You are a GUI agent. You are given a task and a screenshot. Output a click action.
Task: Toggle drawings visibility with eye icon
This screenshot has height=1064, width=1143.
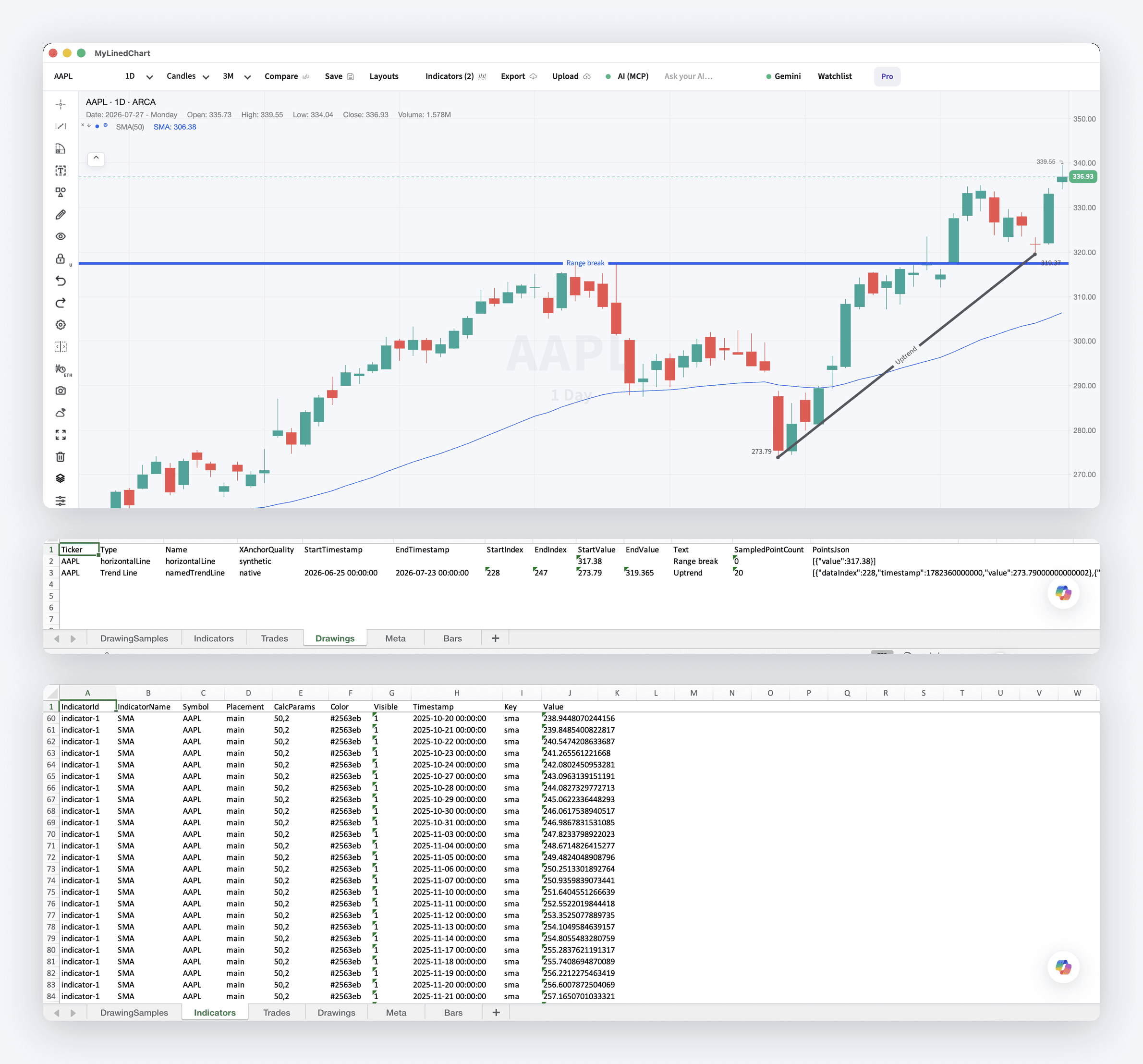[61, 236]
